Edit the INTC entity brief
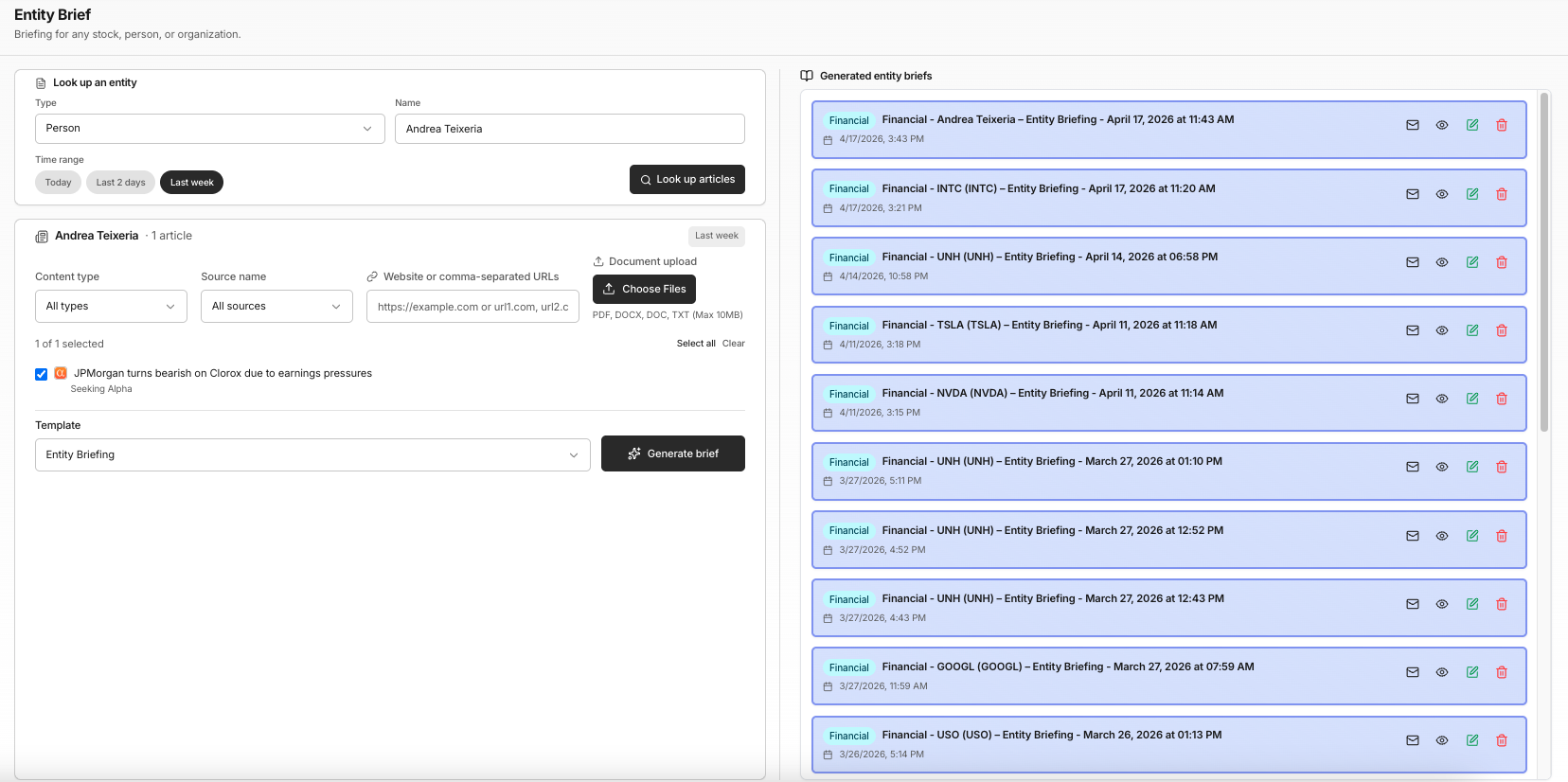 pyautogui.click(x=1472, y=194)
